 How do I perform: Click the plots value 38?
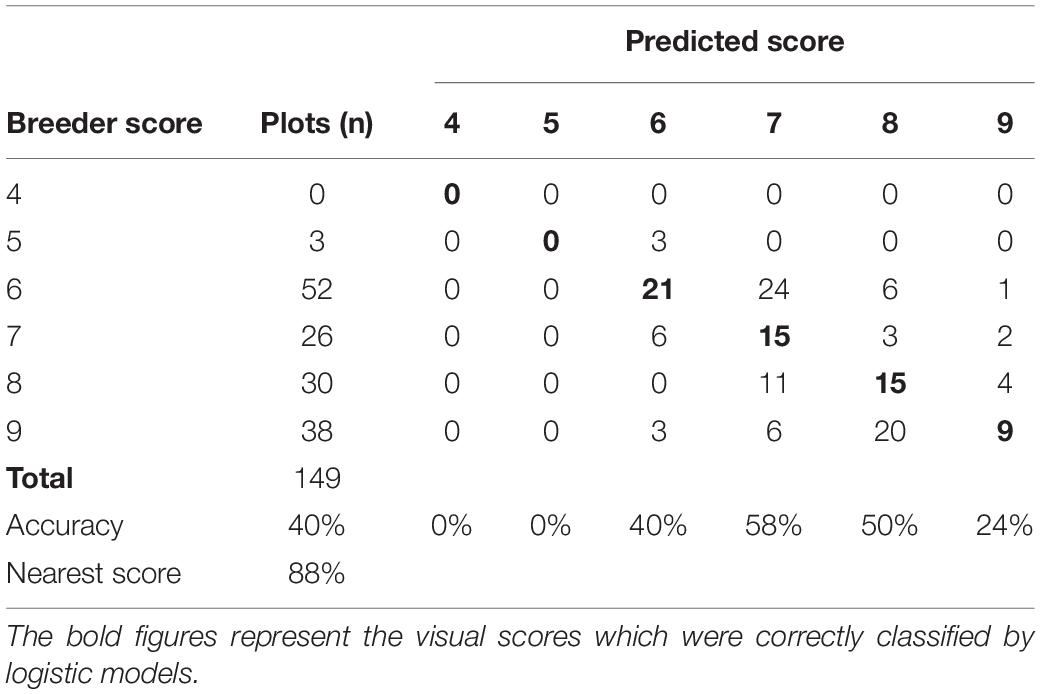(x=317, y=431)
